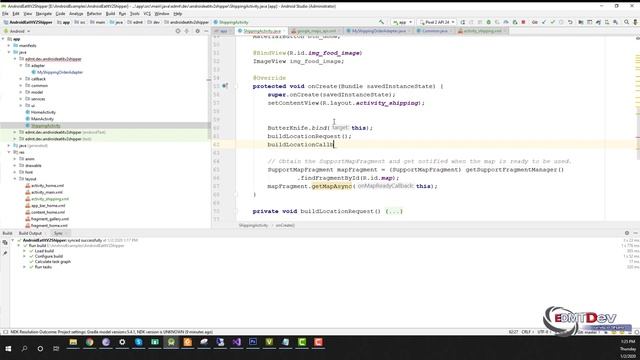The width and height of the screenshot is (640, 360).
Task: Click the NDK Resolution Outcome status message
Action: coord(111,332)
